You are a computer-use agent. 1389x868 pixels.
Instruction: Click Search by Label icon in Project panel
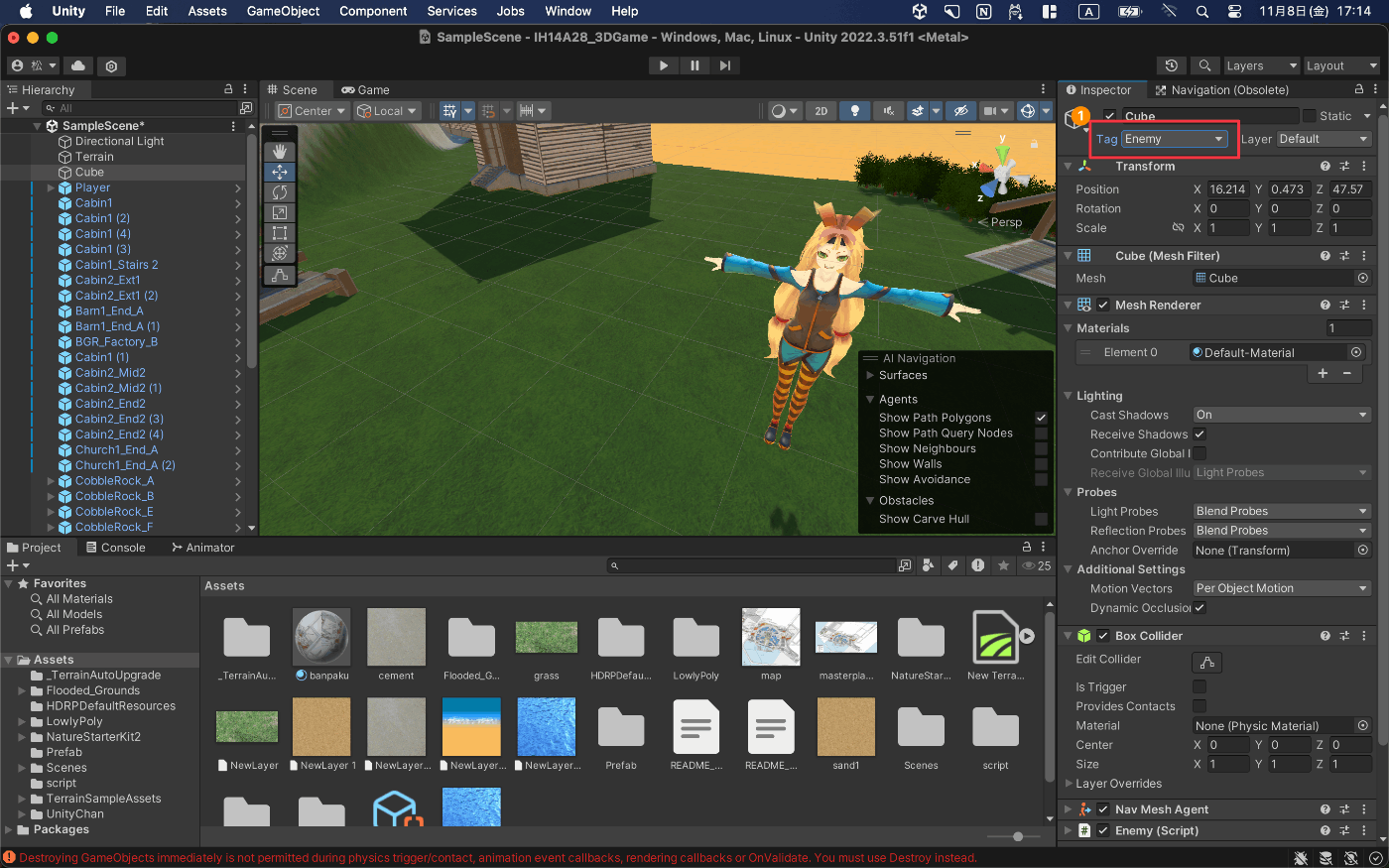click(x=952, y=565)
